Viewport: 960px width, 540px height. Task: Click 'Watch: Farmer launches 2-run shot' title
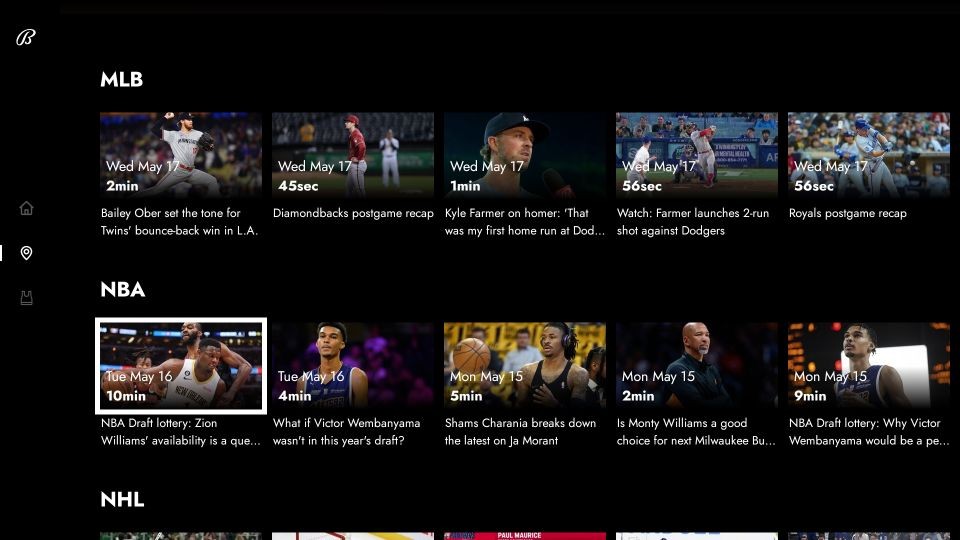[x=692, y=222]
